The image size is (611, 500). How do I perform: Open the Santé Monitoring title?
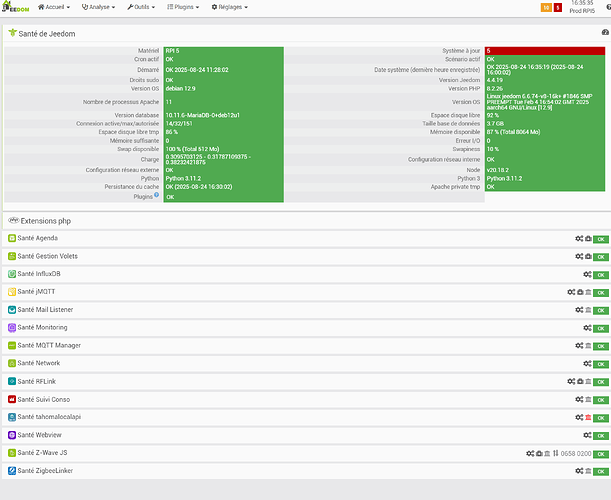[42, 327]
